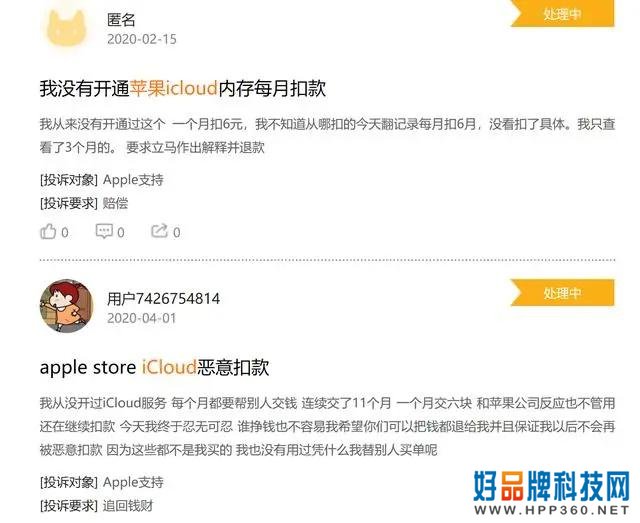
Task: Click the second 处理中 status badge
Action: 562,292
